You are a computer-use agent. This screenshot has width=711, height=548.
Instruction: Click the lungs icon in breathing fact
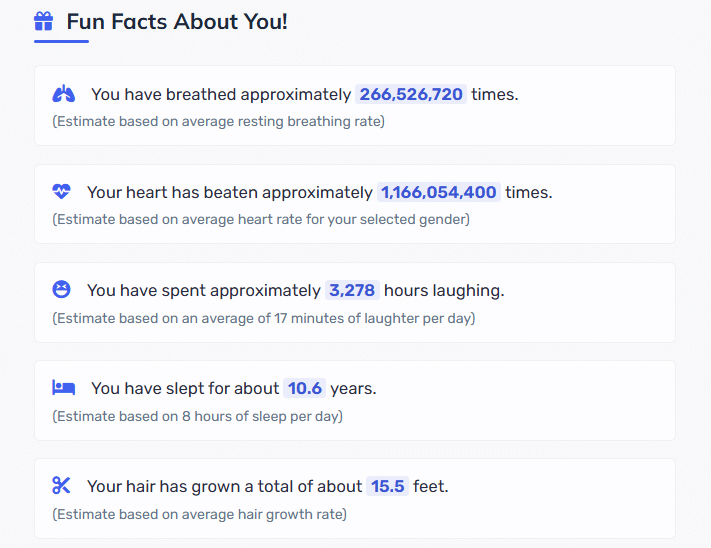pos(63,94)
